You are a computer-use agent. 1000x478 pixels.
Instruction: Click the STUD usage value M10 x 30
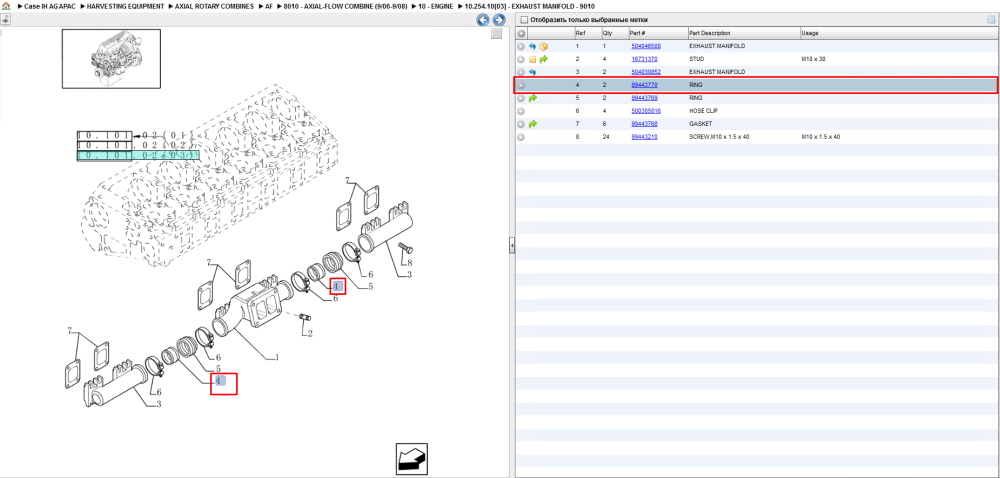(x=814, y=59)
